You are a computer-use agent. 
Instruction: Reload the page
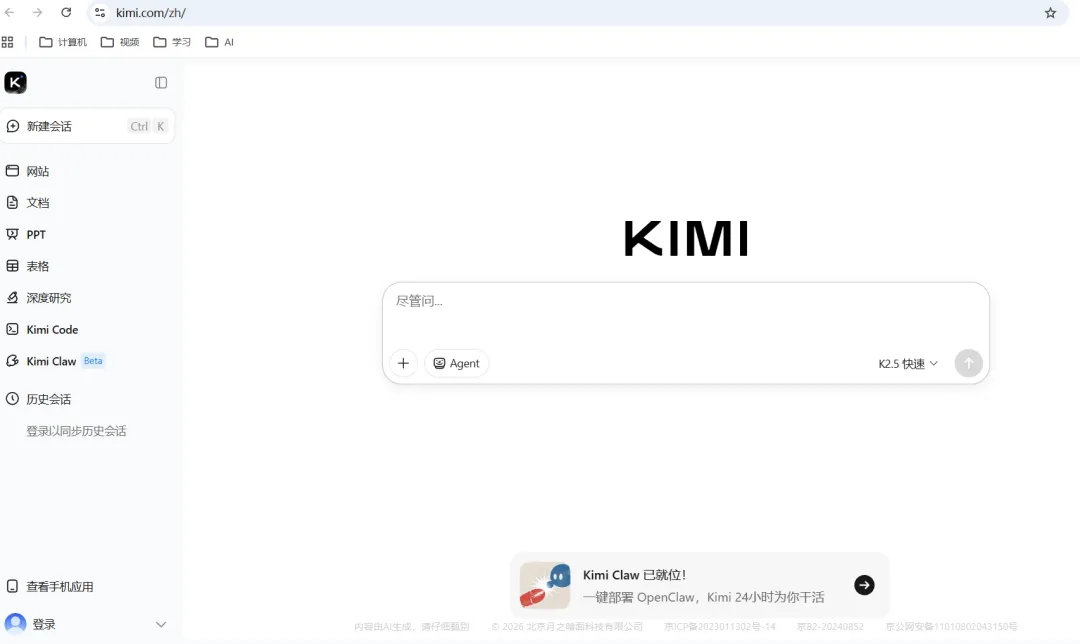tap(66, 12)
